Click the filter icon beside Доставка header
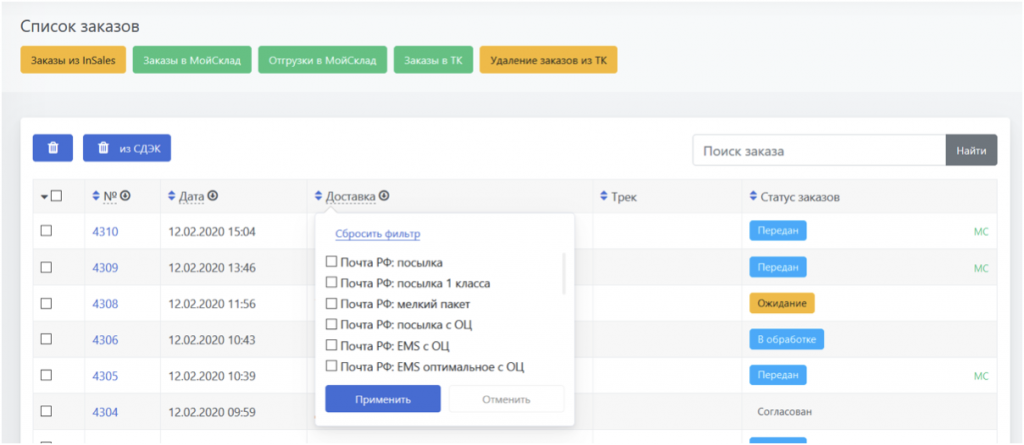 [385, 197]
